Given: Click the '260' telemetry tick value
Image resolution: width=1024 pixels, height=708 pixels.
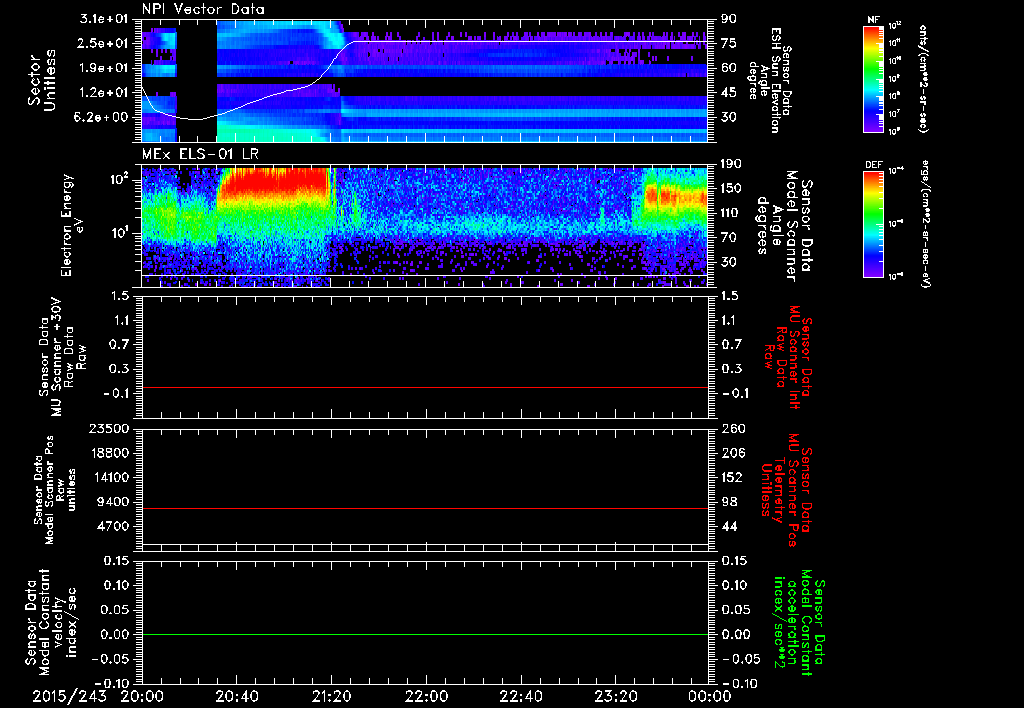Looking at the screenshot, I should tap(732, 428).
